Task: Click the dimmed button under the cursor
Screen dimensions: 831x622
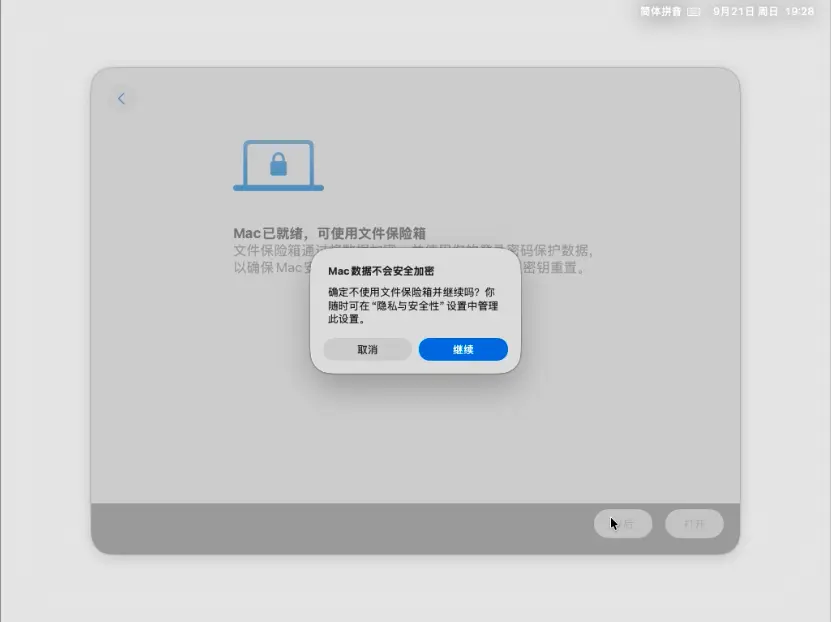Action: [623, 524]
